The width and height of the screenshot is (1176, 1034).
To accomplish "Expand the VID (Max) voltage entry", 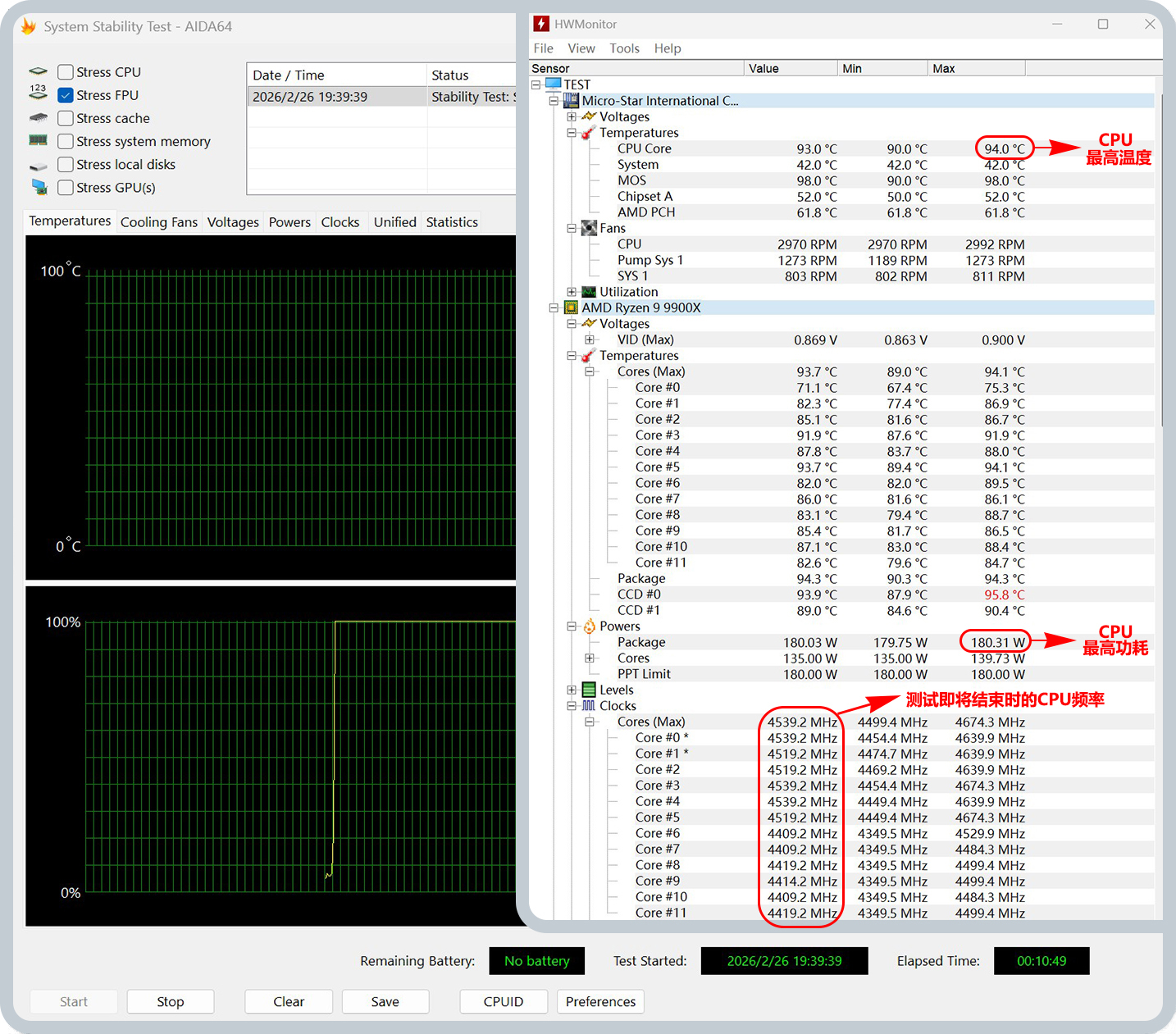I will click(589, 339).
